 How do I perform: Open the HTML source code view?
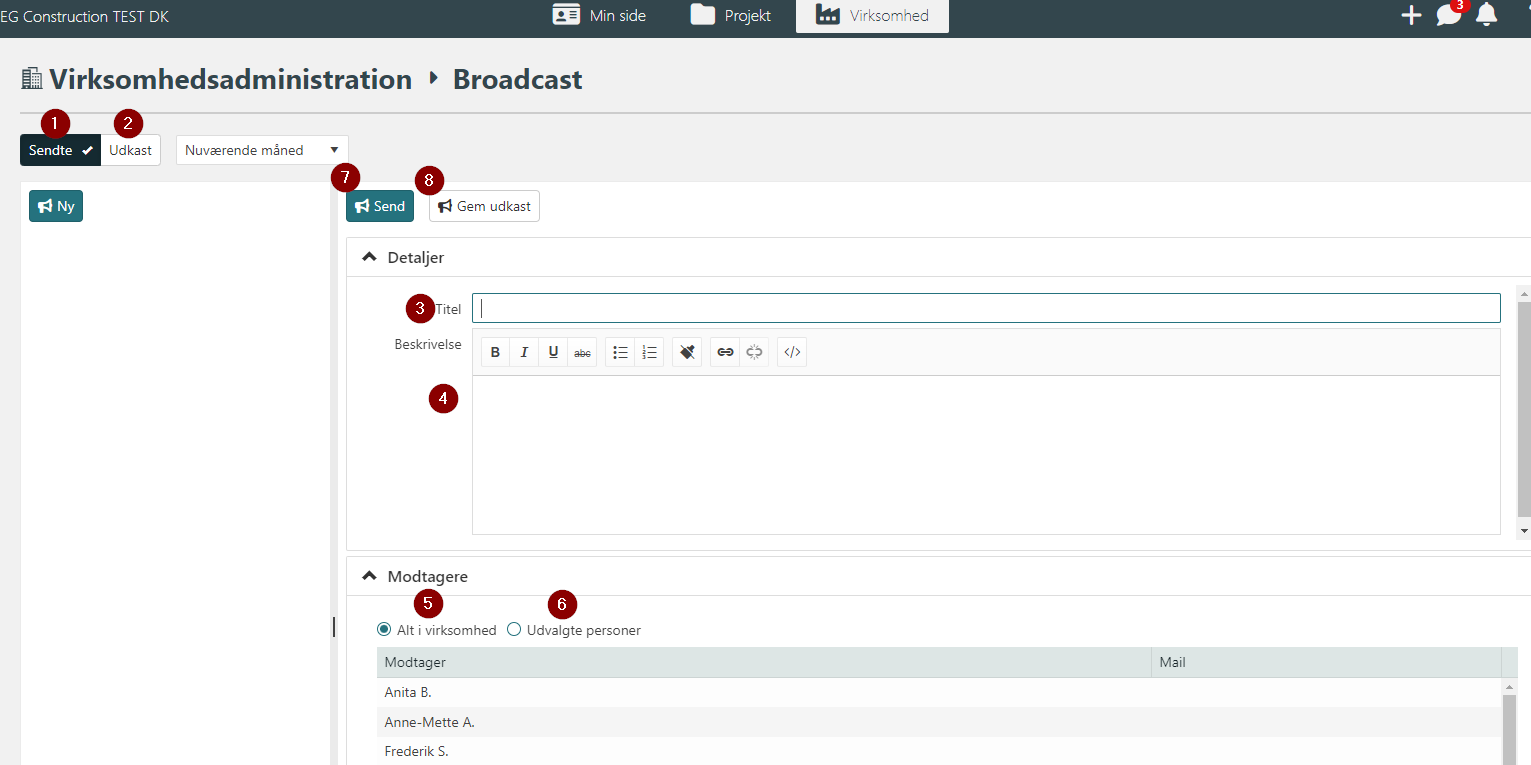point(792,352)
